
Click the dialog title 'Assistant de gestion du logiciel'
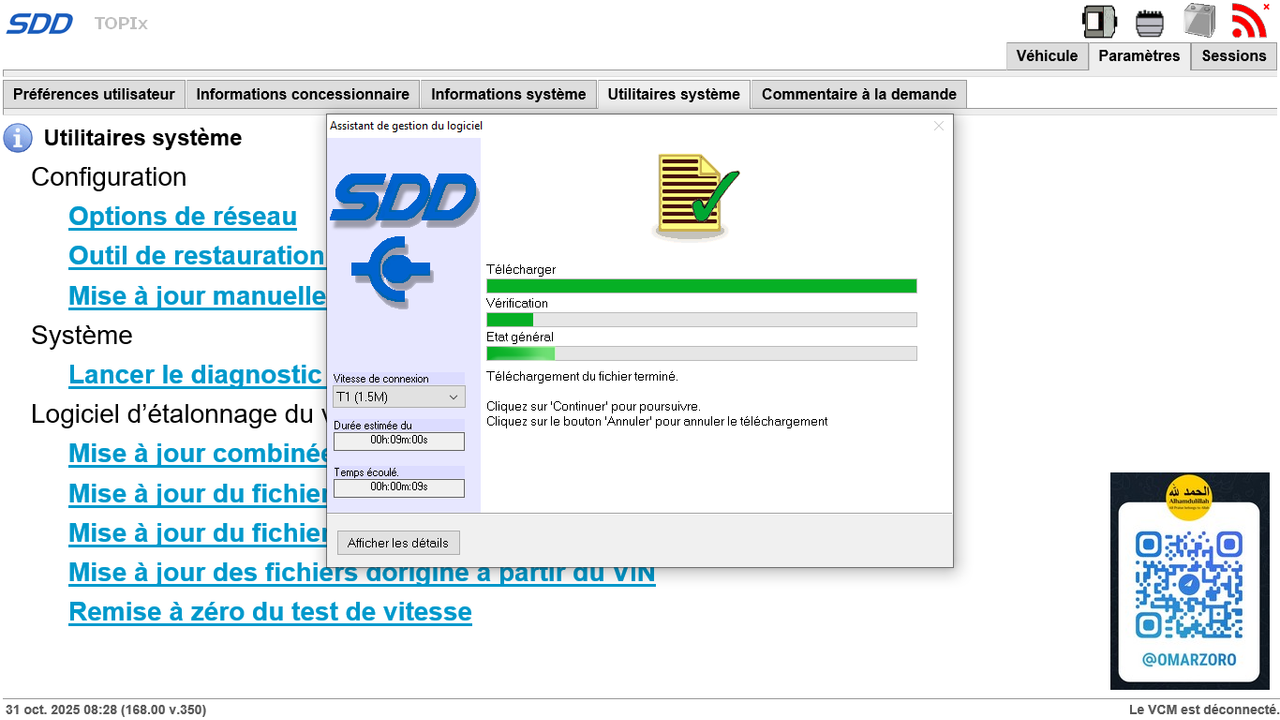406,126
